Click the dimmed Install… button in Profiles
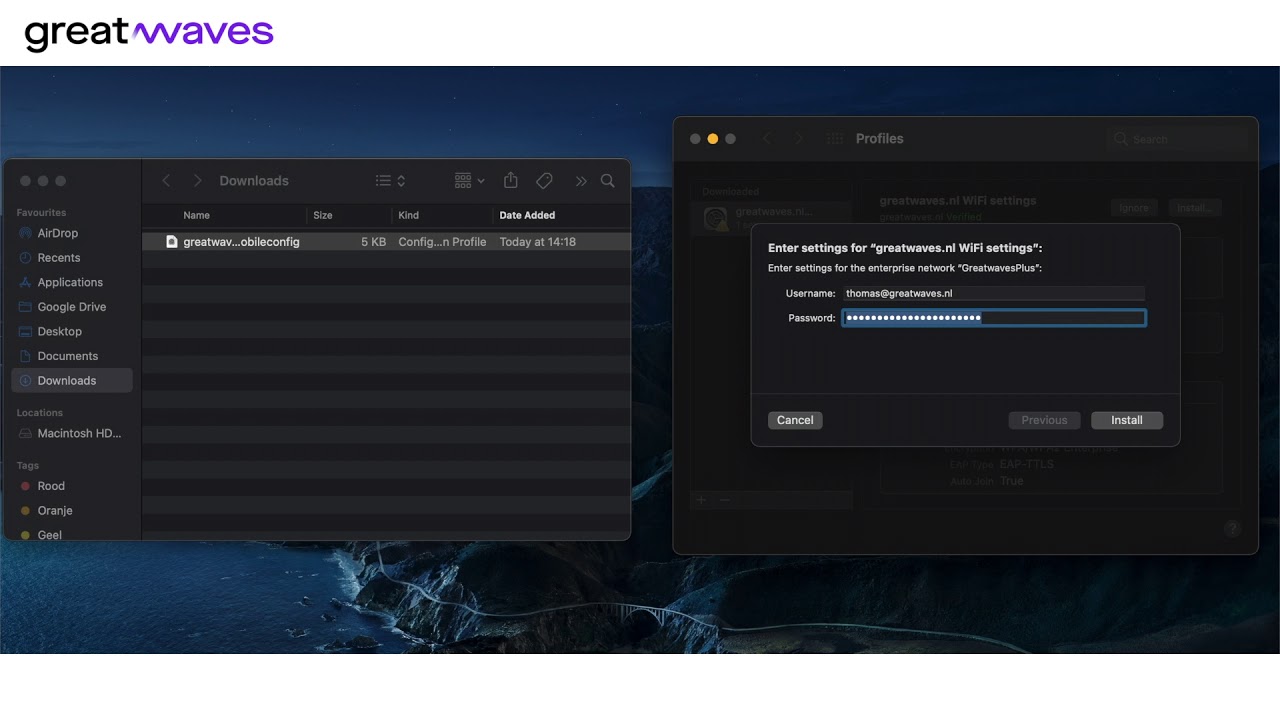 1194,208
